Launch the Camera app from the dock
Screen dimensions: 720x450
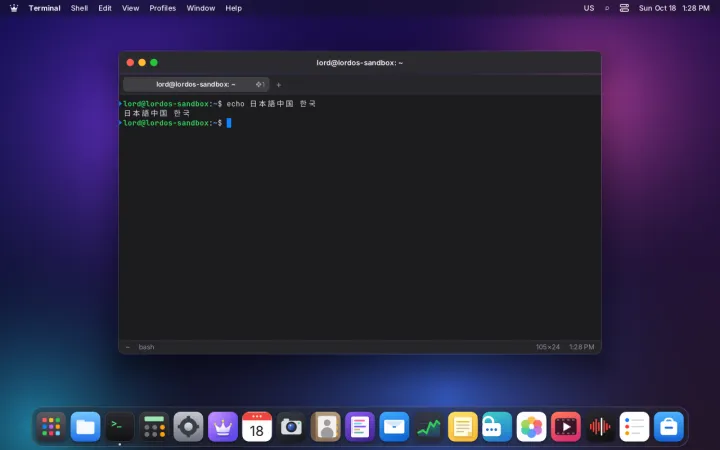(291, 427)
